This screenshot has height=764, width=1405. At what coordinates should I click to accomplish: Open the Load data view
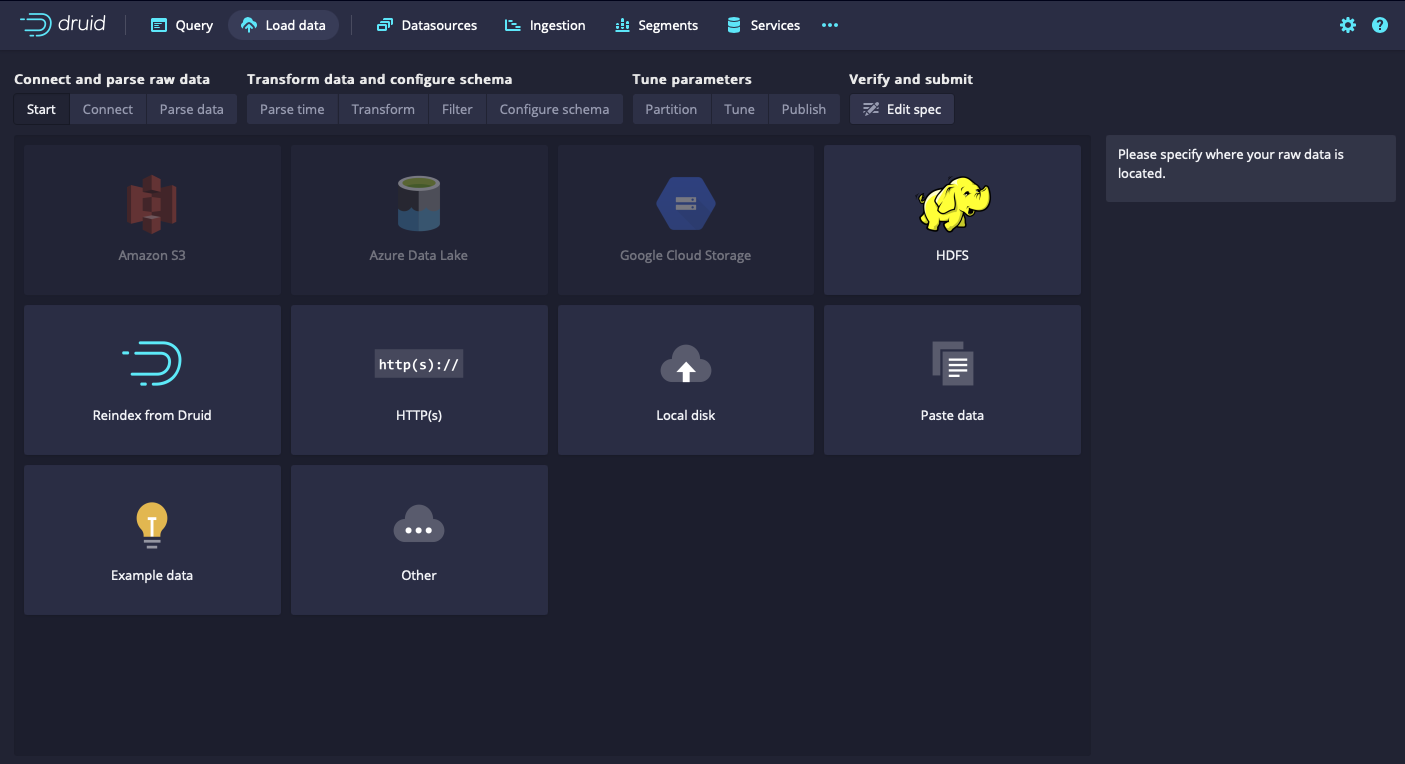coord(283,25)
